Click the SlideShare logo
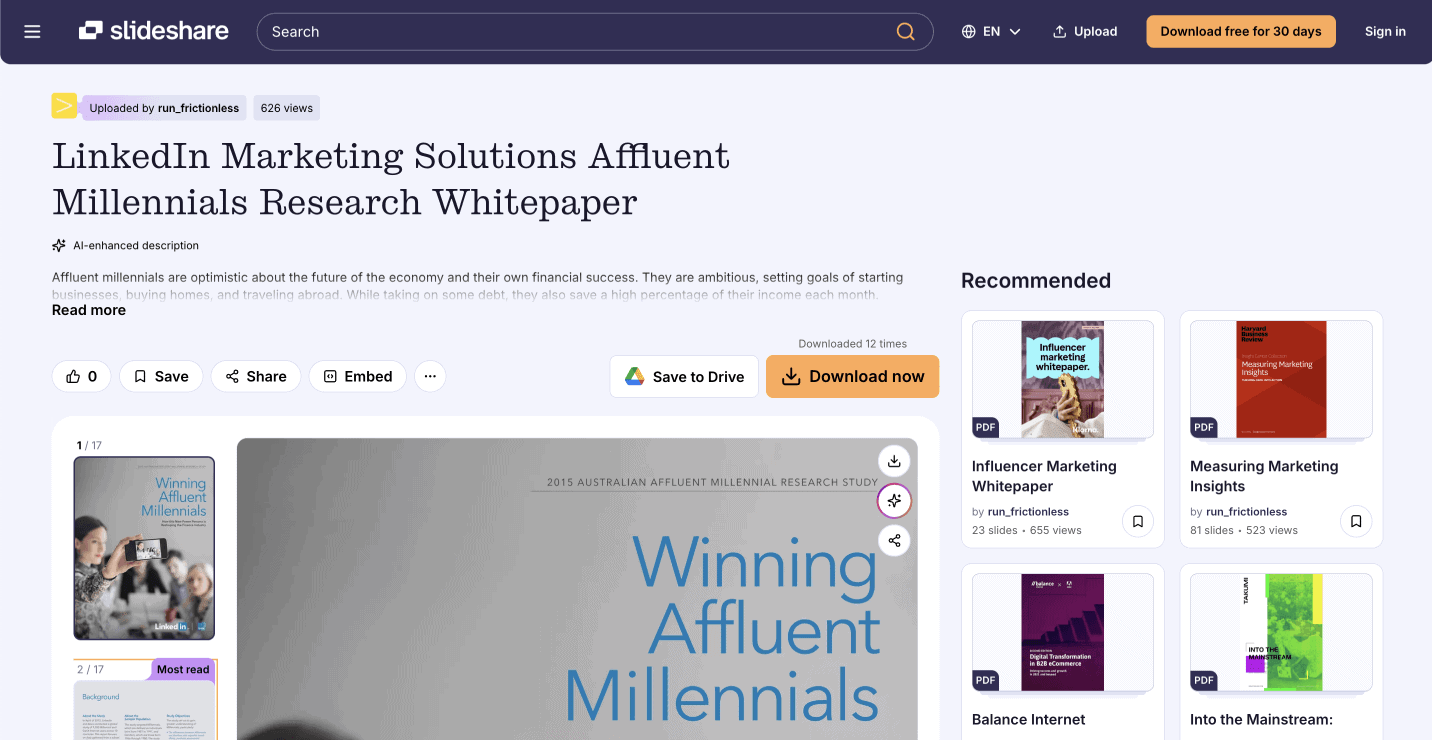The image size is (1432, 740). click(x=154, y=31)
